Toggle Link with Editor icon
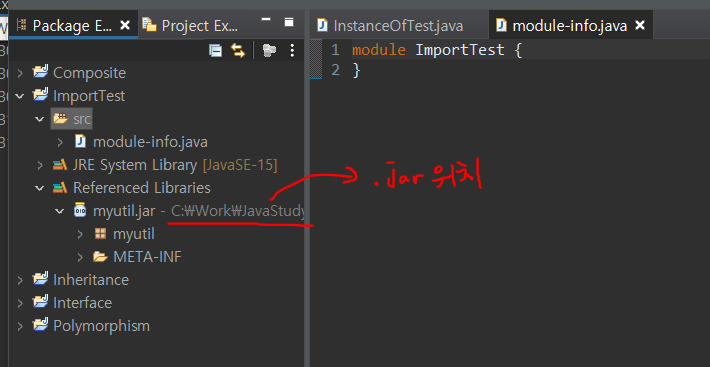This screenshot has width=710, height=367. coord(238,50)
